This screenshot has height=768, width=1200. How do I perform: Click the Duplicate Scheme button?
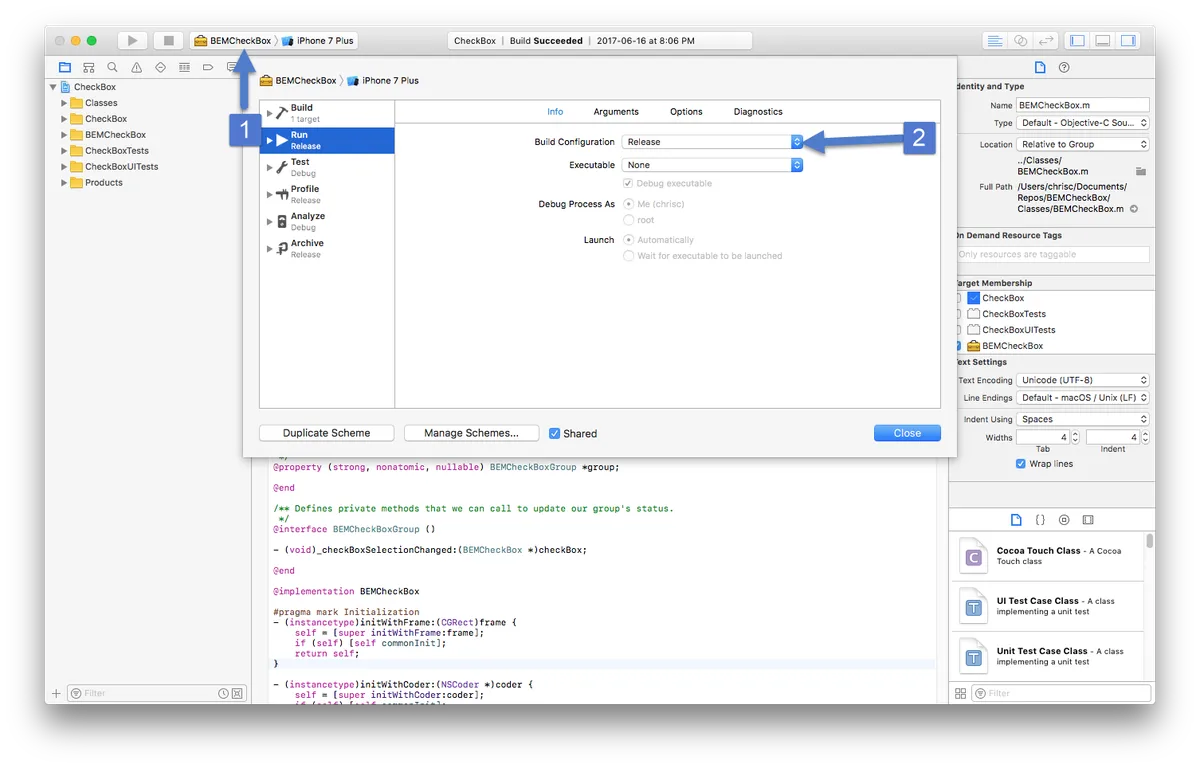(x=326, y=433)
